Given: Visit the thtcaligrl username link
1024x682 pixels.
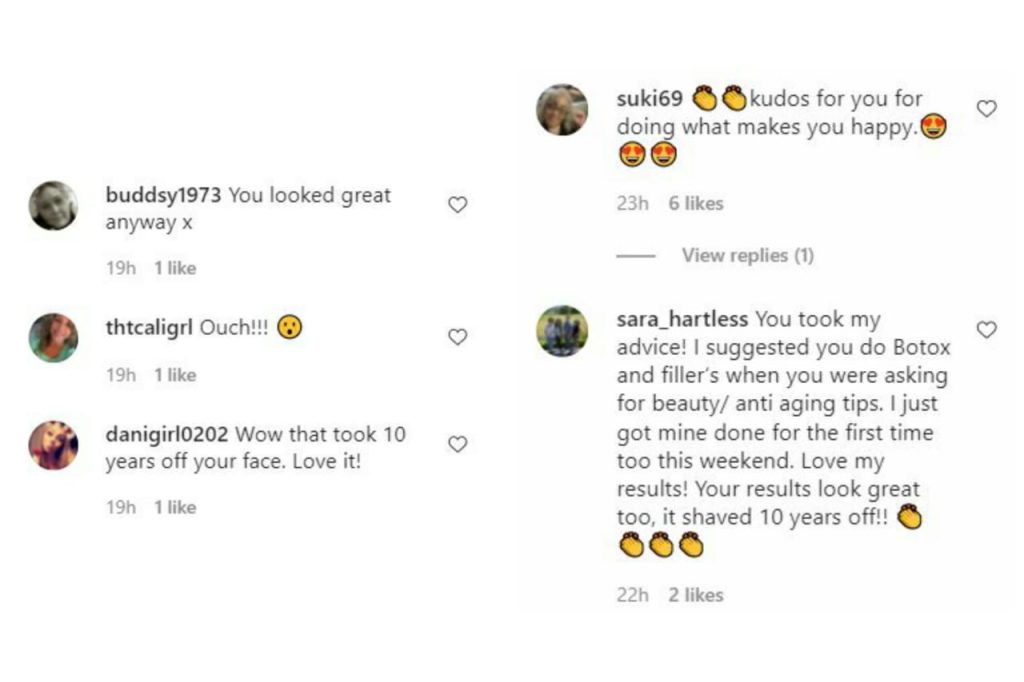Looking at the screenshot, I should pyautogui.click(x=149, y=327).
